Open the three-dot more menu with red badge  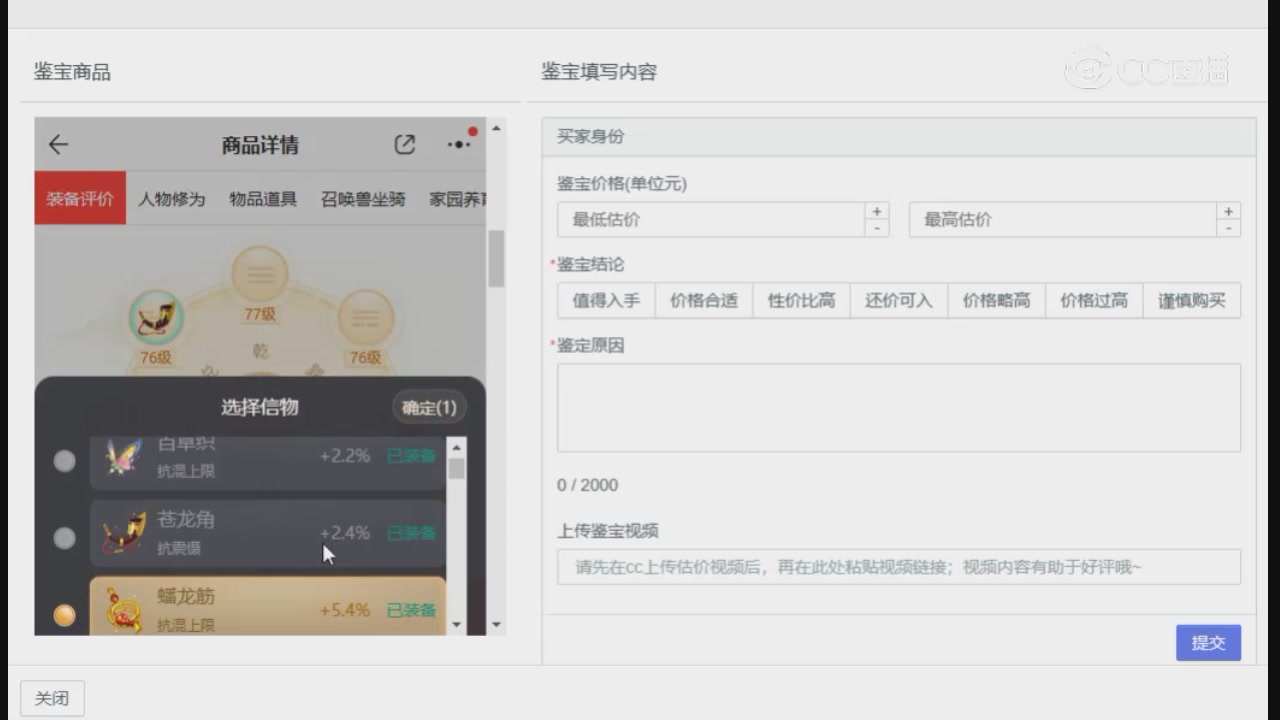coord(459,144)
